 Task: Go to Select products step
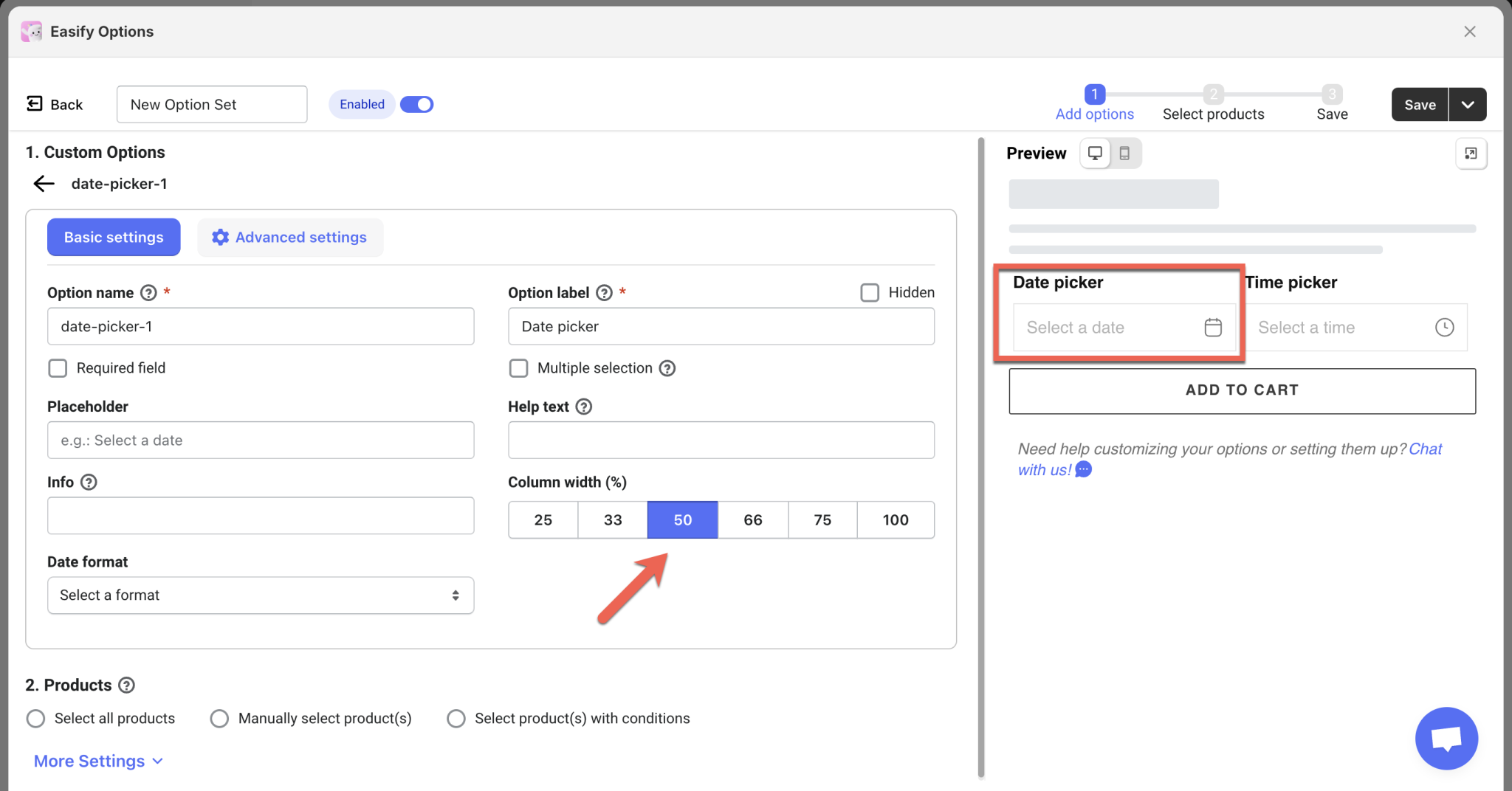pos(1213,114)
